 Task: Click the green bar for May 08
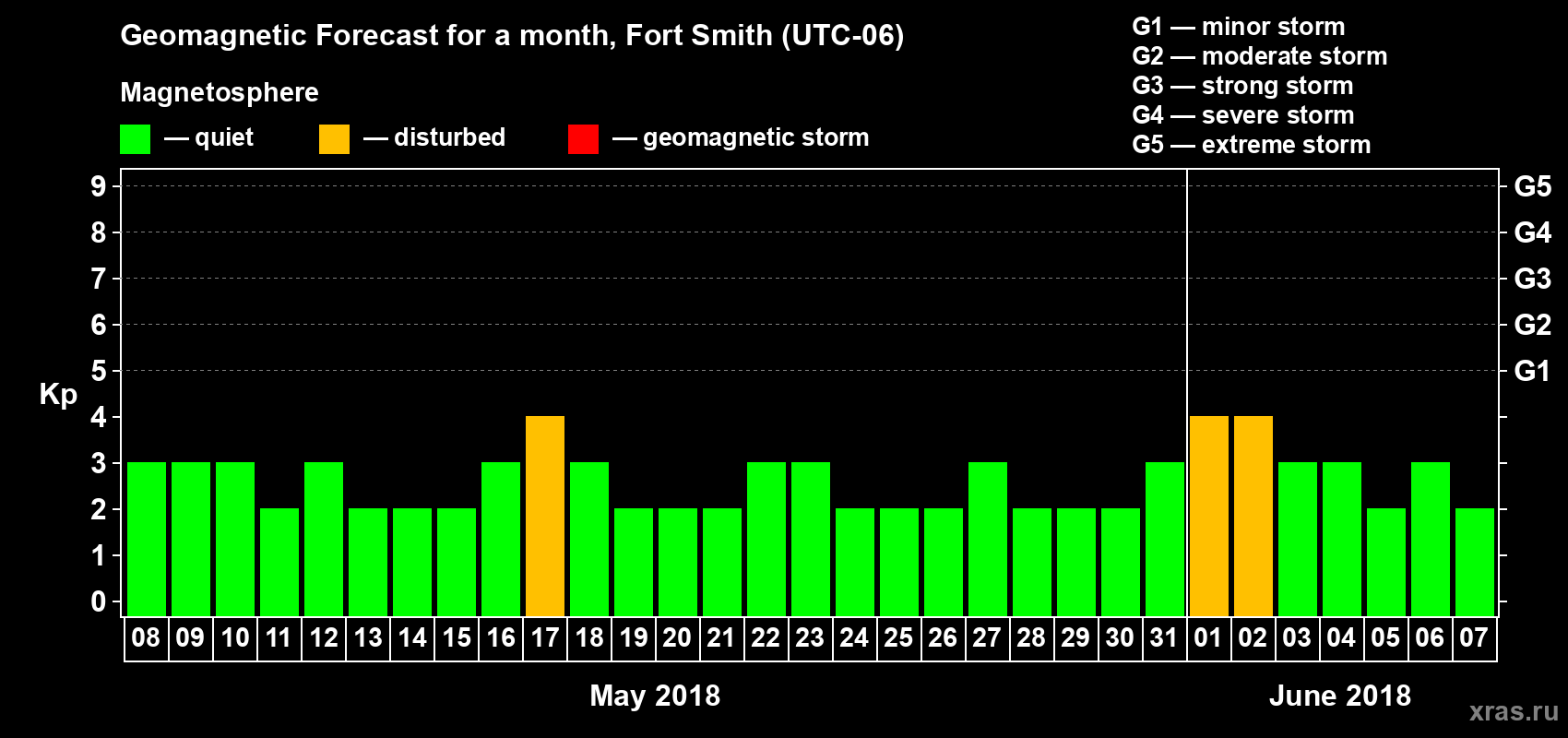tap(147, 540)
